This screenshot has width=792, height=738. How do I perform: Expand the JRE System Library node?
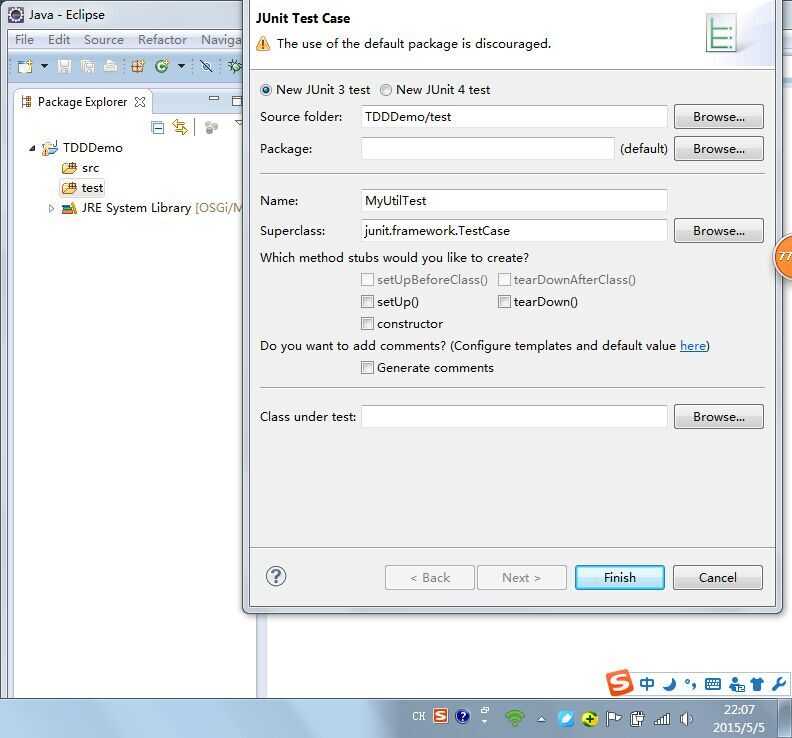point(51,208)
